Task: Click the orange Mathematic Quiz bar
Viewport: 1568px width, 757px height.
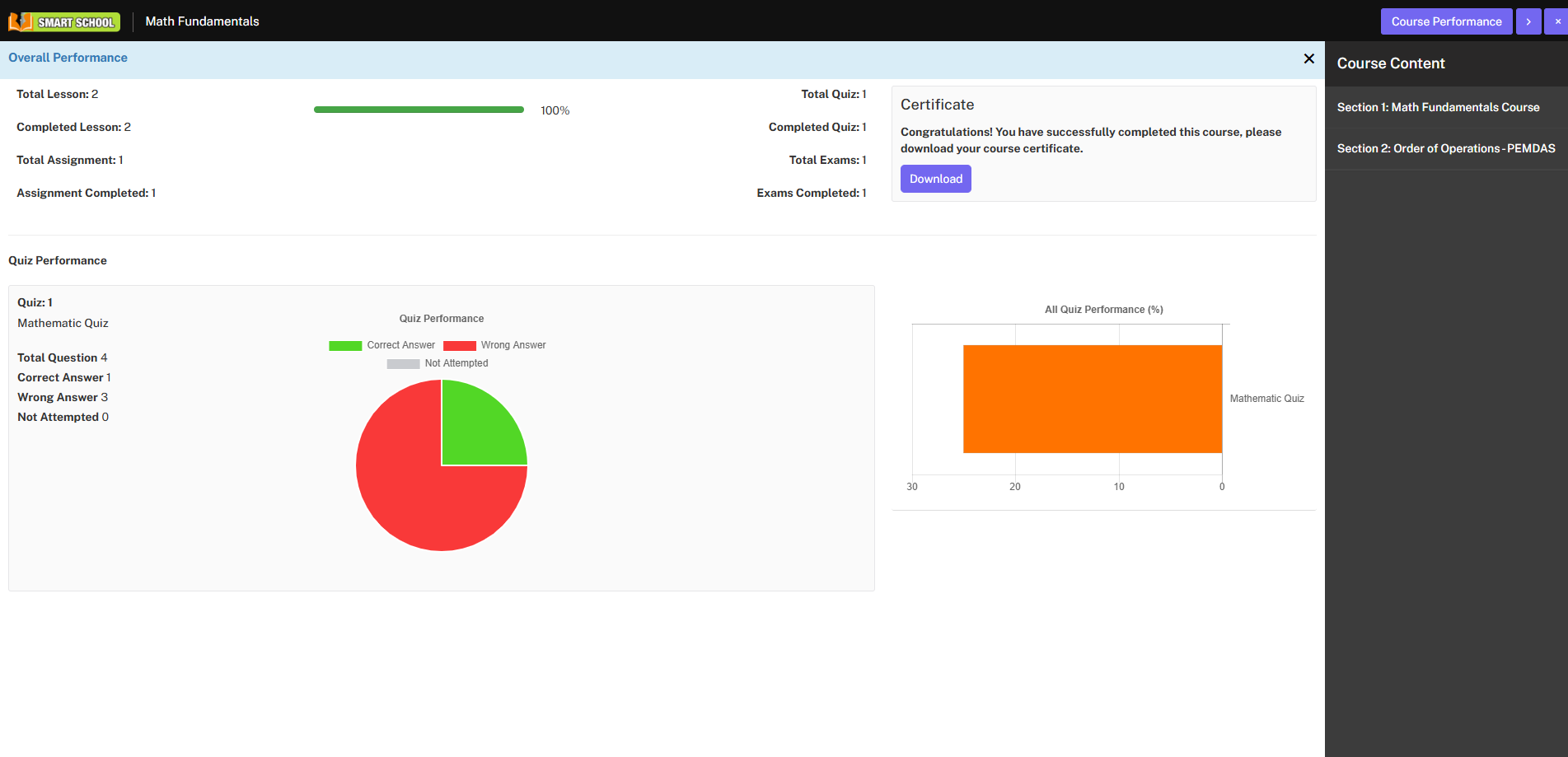Action: point(1093,399)
